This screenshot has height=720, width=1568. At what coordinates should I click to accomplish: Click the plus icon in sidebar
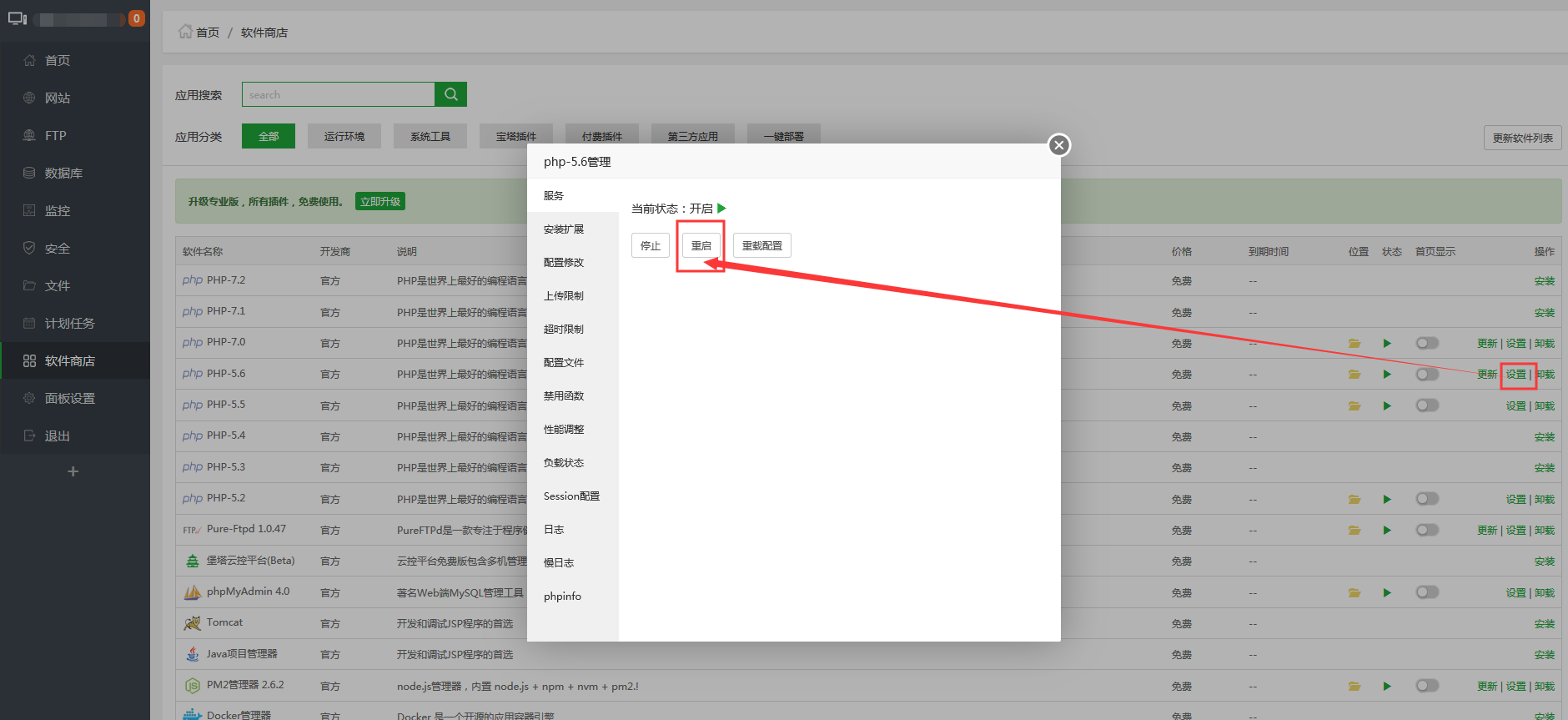pos(73,471)
